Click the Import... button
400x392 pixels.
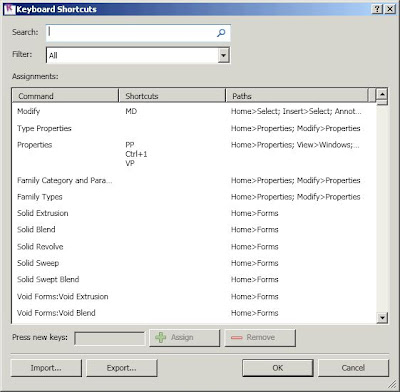coord(46,368)
